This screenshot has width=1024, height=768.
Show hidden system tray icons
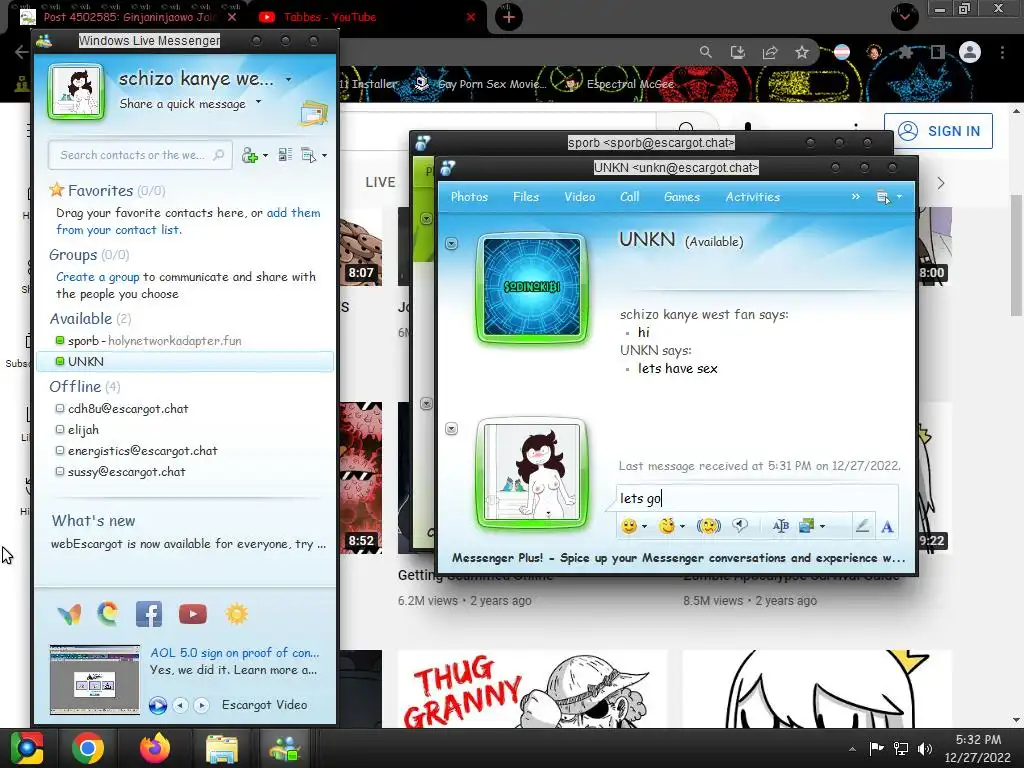(x=852, y=749)
